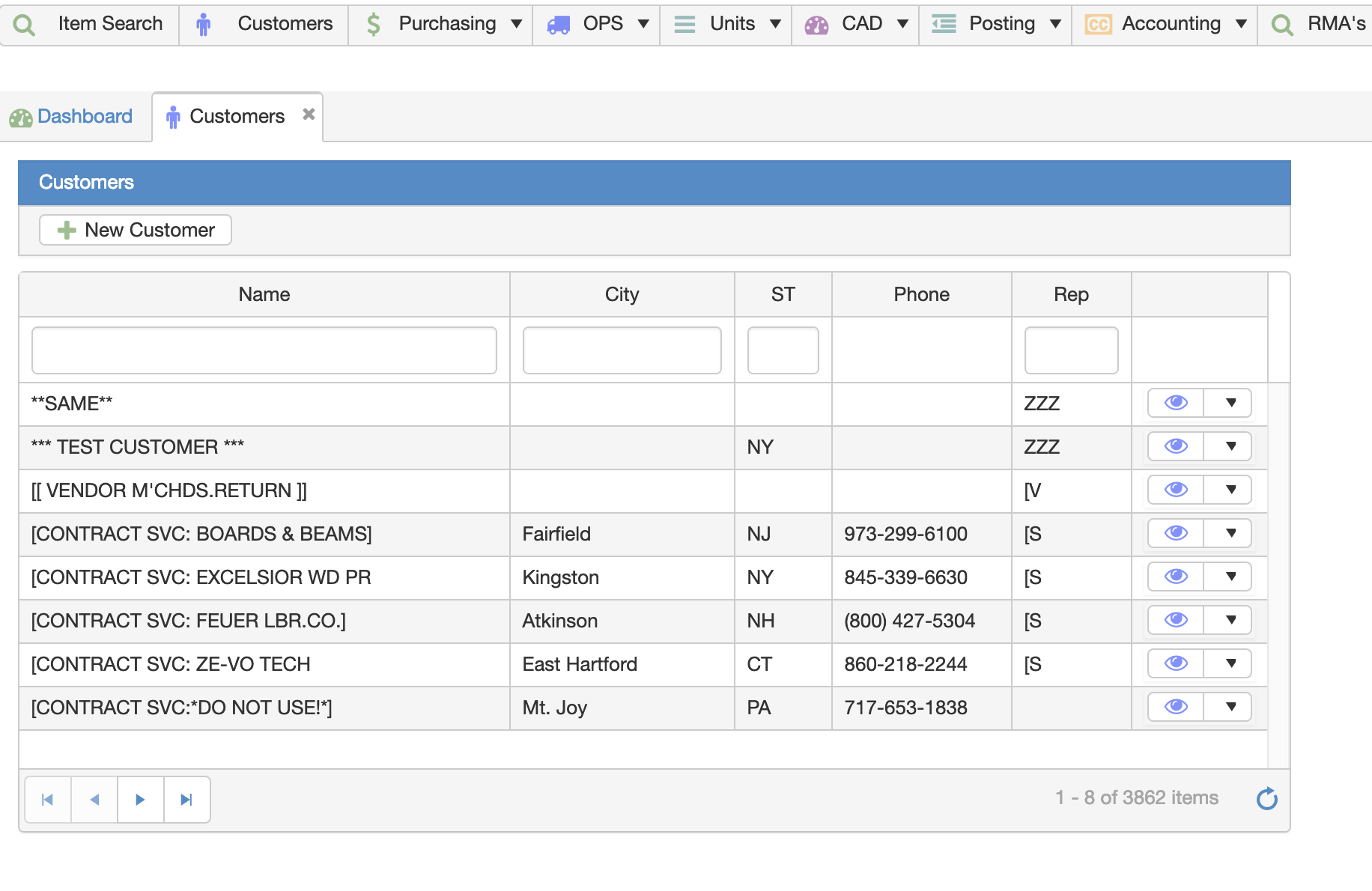View the EXCELSIOR WD PR record
The width and height of the screenshot is (1372, 891).
click(x=1176, y=577)
